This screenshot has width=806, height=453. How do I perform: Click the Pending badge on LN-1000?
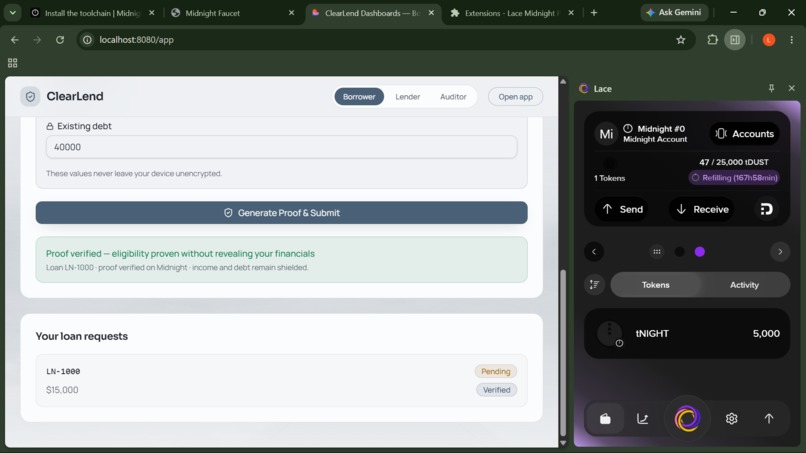click(496, 371)
